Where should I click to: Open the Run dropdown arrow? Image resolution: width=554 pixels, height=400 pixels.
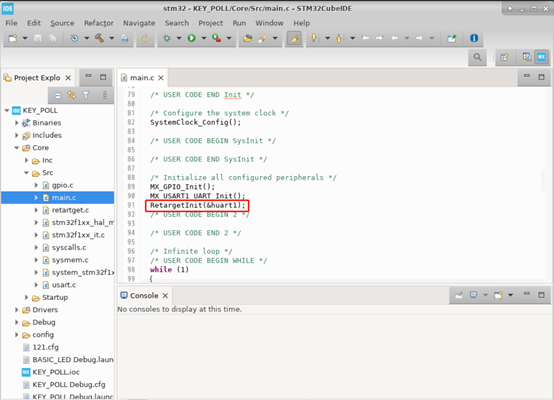click(204, 38)
